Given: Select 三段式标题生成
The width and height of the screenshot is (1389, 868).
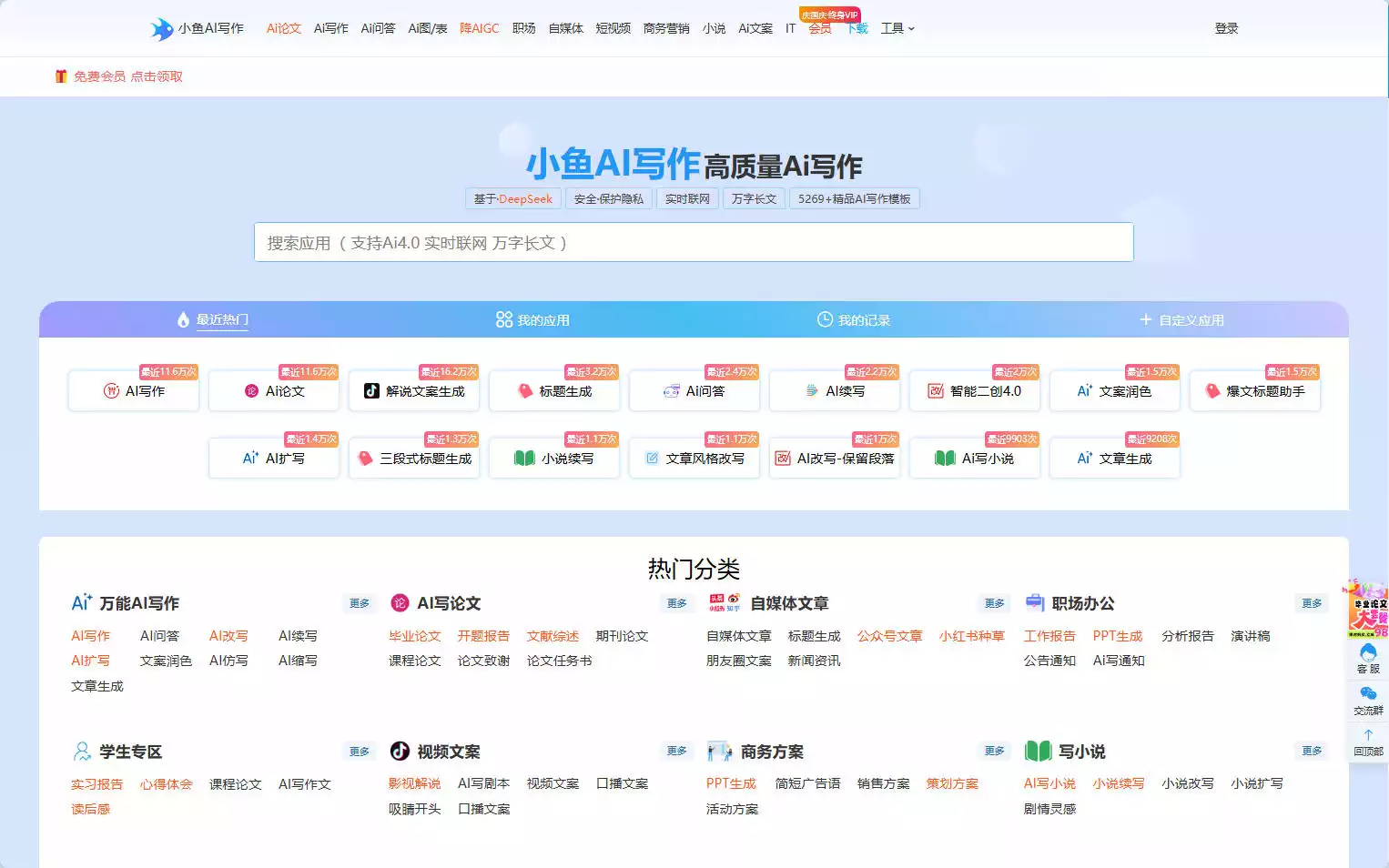Looking at the screenshot, I should [414, 458].
